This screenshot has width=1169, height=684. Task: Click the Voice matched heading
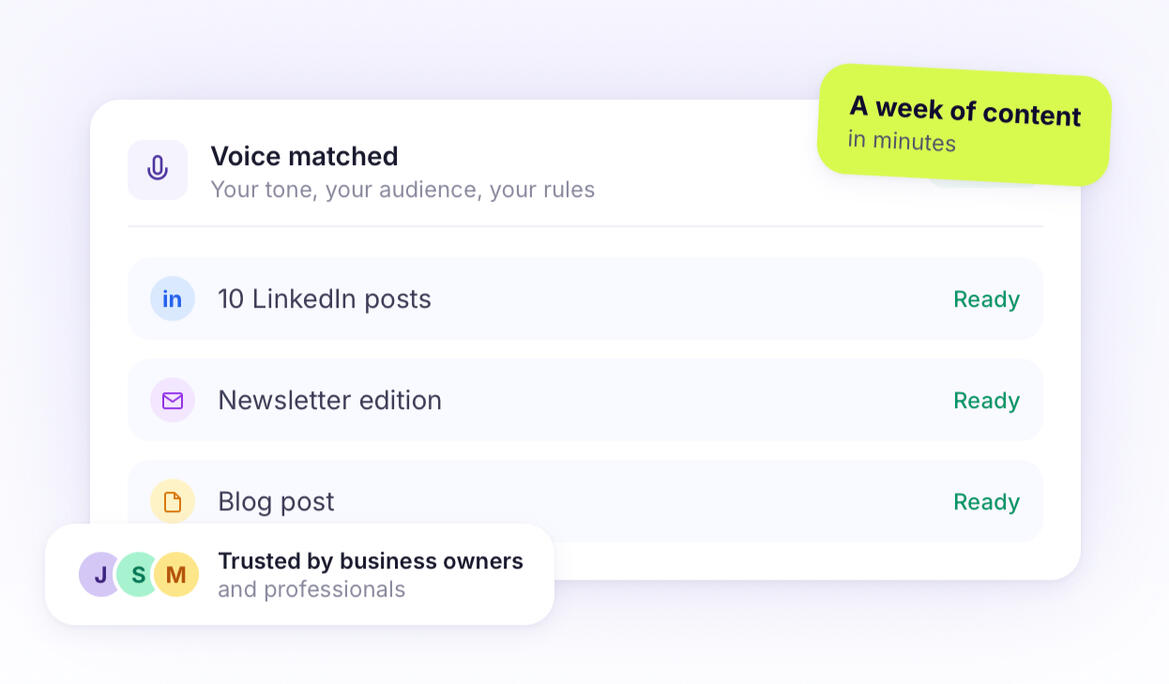[304, 156]
